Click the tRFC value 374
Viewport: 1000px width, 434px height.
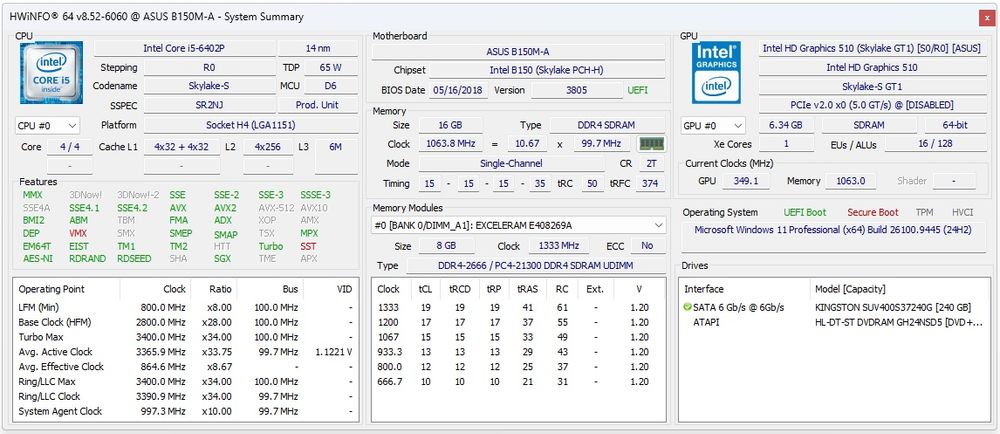[x=650, y=184]
